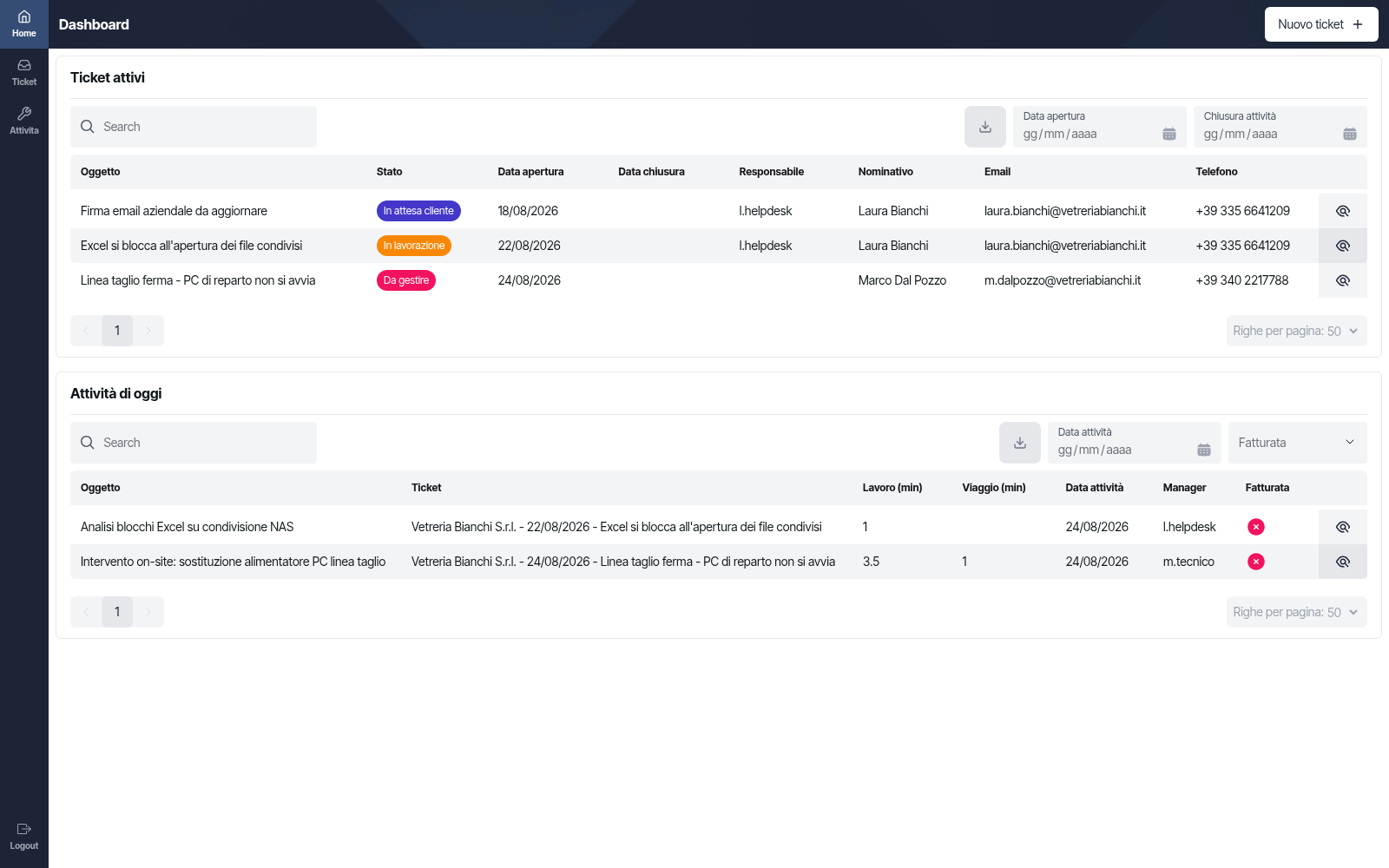Click the magnifier icon in Attività di oggi search

coord(88,443)
